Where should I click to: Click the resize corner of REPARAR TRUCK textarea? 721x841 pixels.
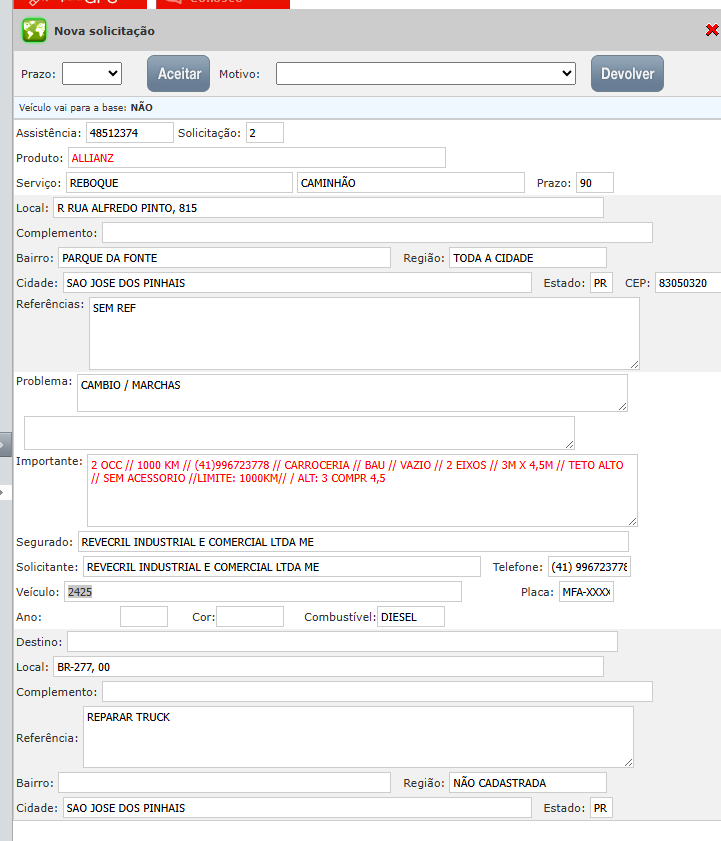[627, 761]
